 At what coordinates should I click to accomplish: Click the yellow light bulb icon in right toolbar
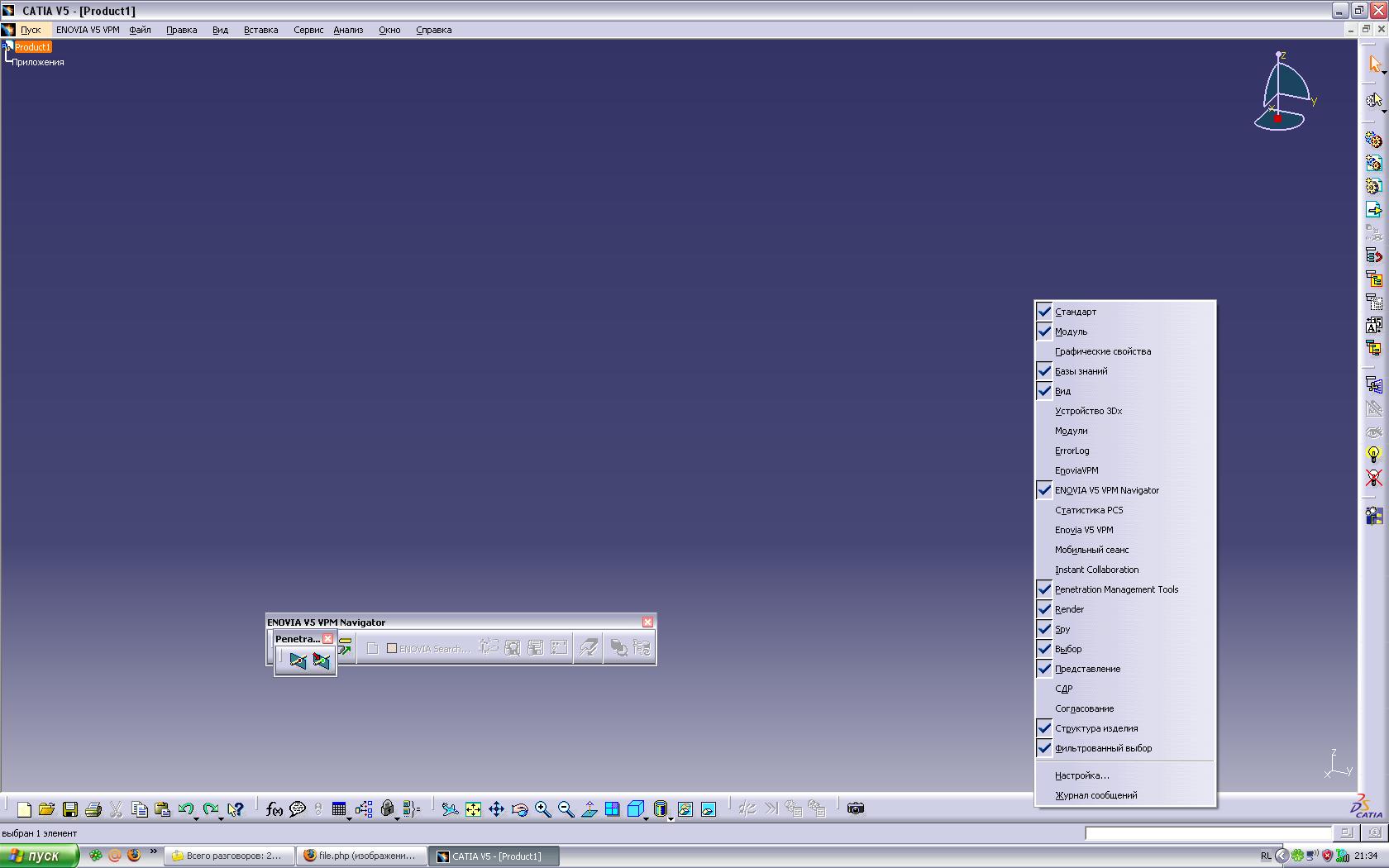click(1373, 455)
